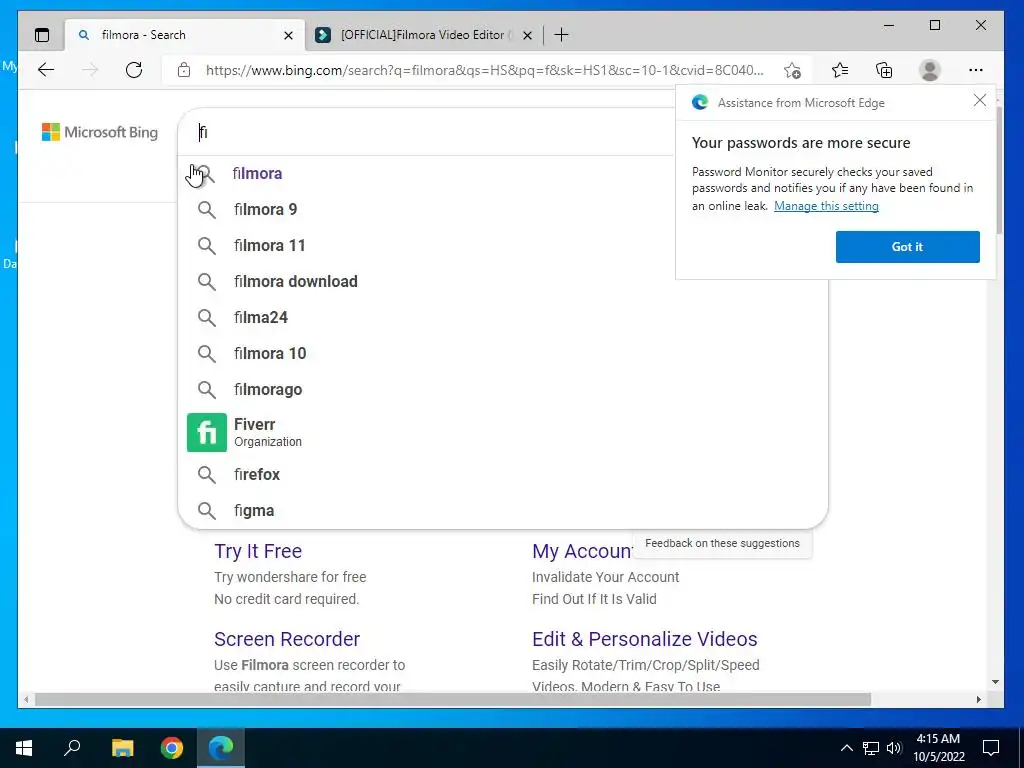Go back with the browser back arrow

[x=46, y=70]
